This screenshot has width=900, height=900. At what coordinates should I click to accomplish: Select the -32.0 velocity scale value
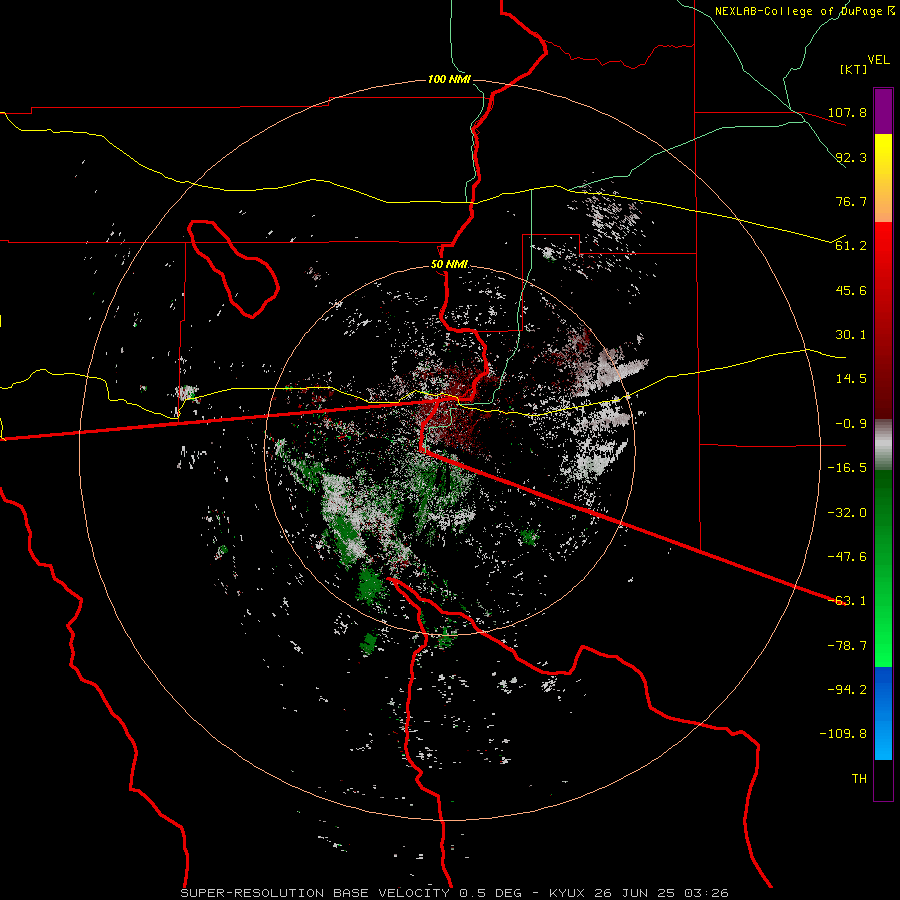coord(848,513)
